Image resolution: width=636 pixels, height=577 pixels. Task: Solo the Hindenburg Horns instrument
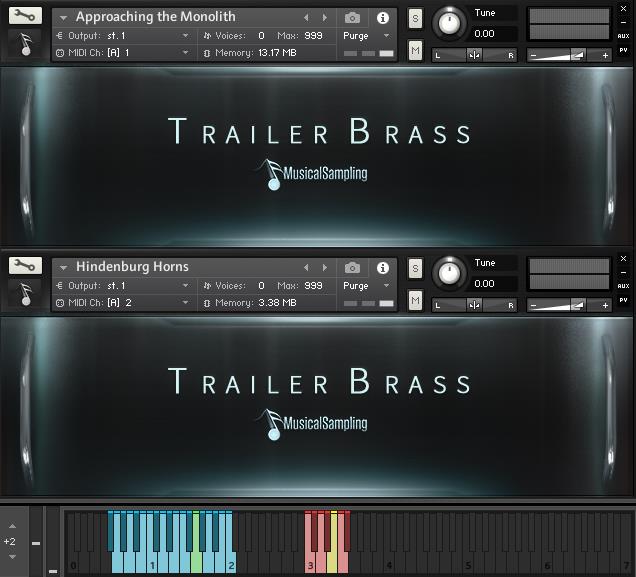click(x=415, y=268)
